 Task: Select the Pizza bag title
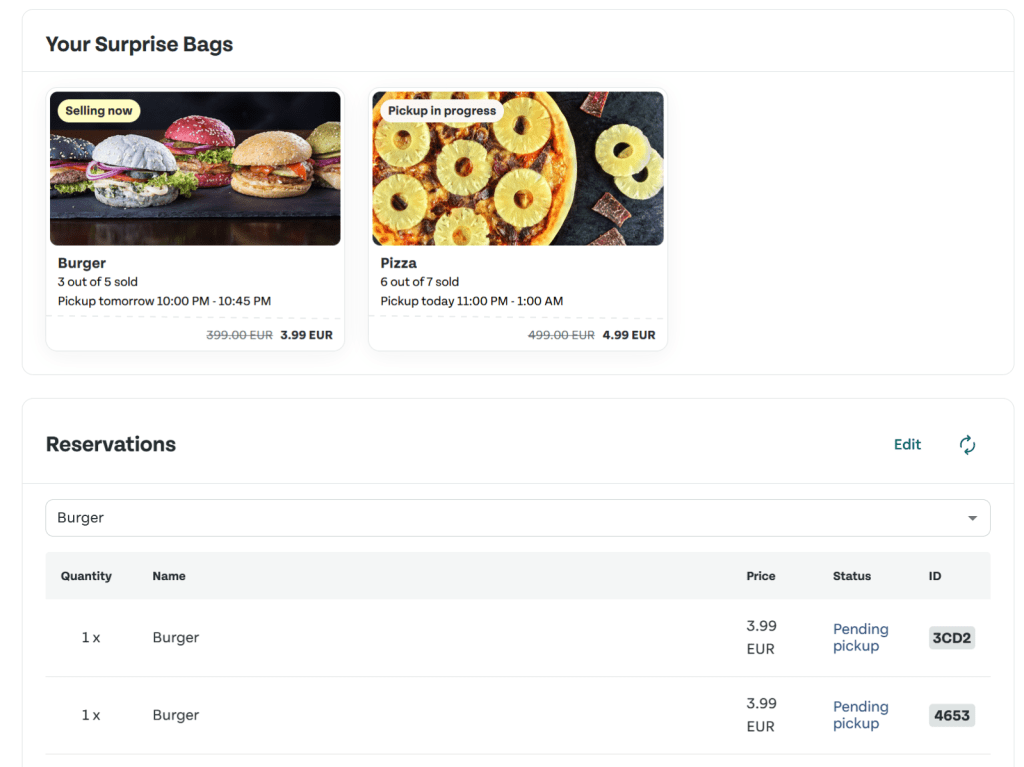pos(398,263)
